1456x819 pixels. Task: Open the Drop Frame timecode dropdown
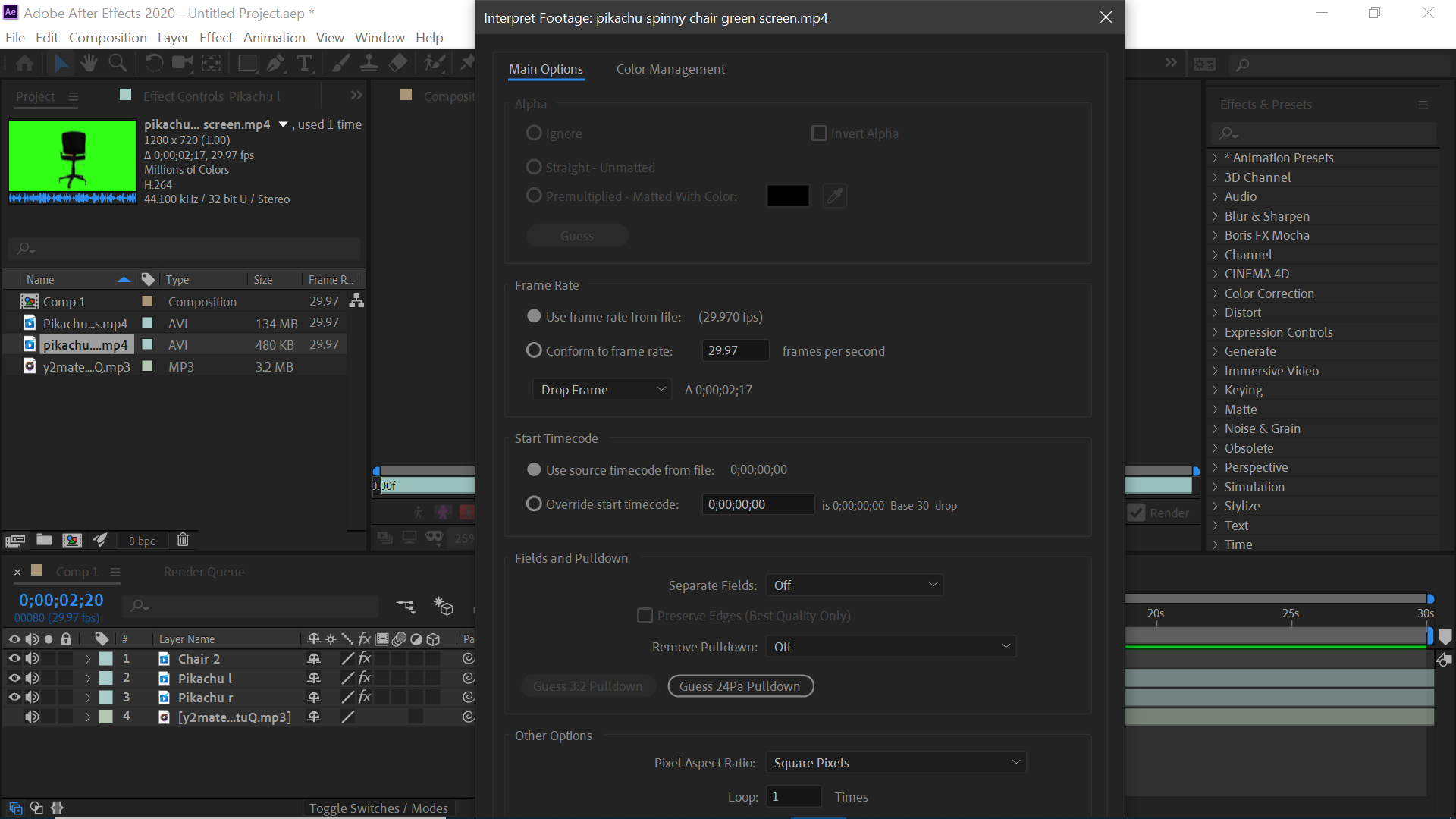(601, 388)
